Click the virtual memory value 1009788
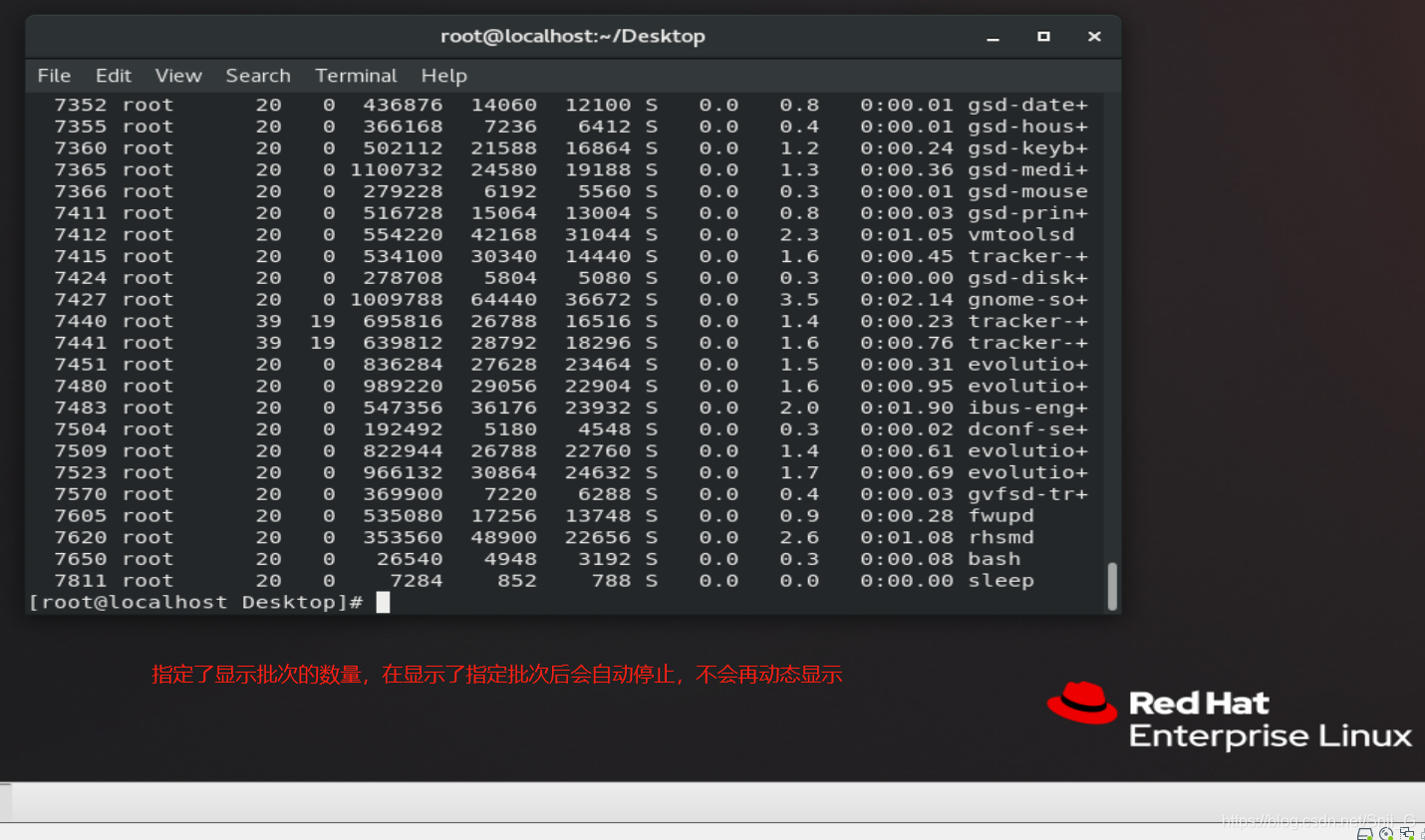 (396, 299)
